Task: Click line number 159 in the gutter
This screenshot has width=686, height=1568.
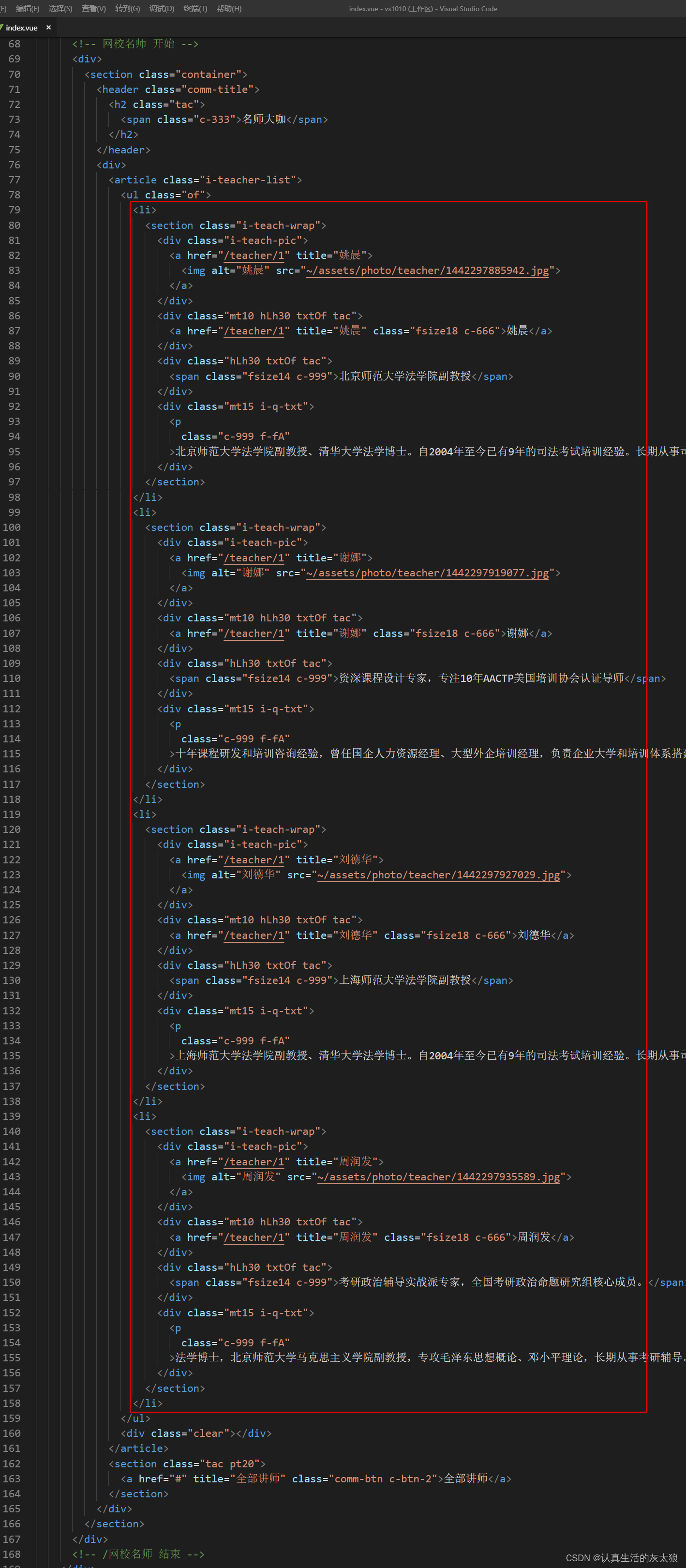Action: tap(12, 1418)
